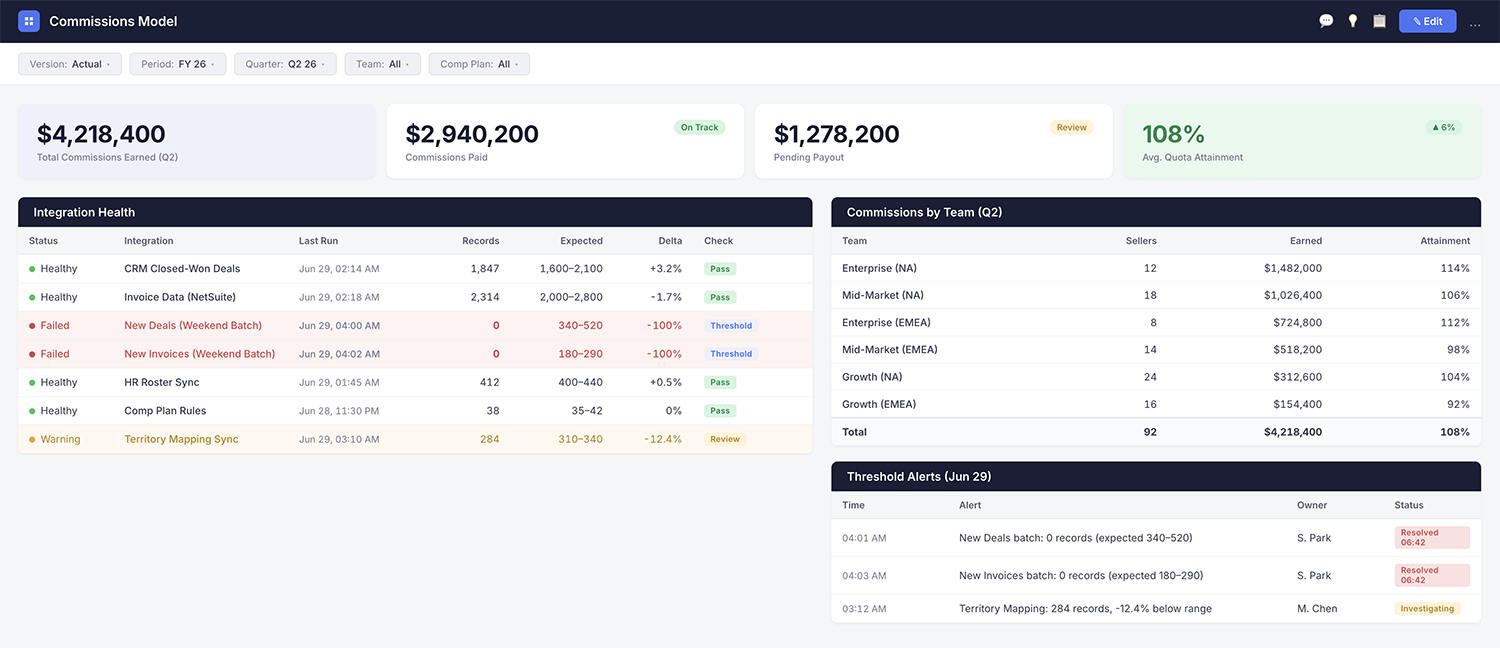This screenshot has height=648, width=1500.
Task: Click the 108% Avg. Quota Attainment value
Action: point(1173,134)
